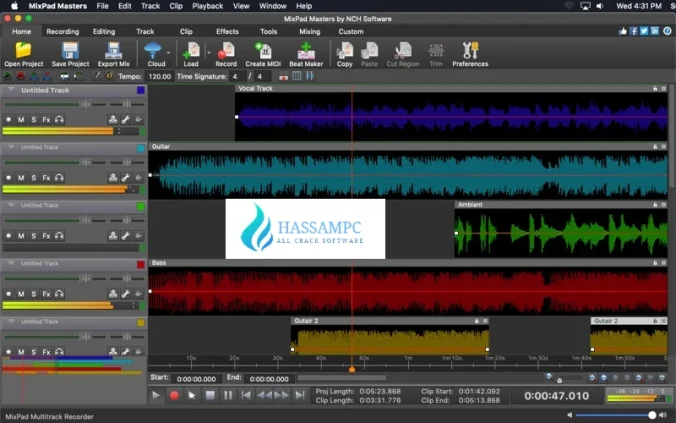Open the Fx effects of the Vocal track

click(x=46, y=119)
